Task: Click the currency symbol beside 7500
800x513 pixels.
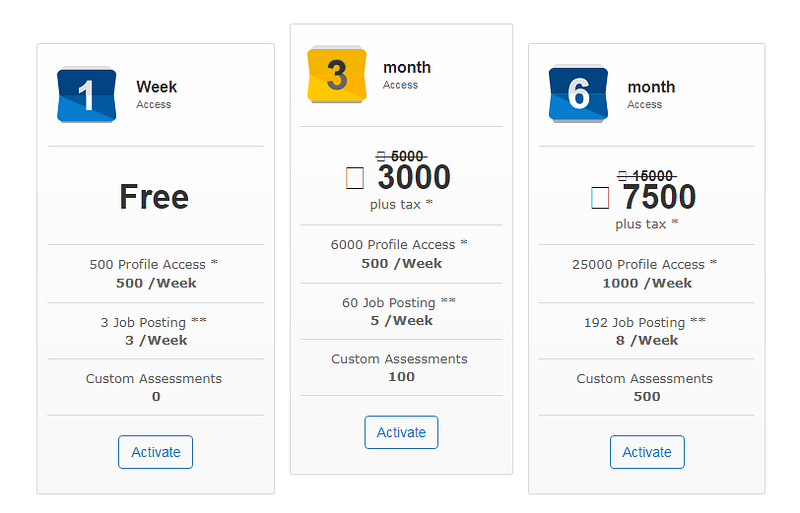Action: (599, 197)
